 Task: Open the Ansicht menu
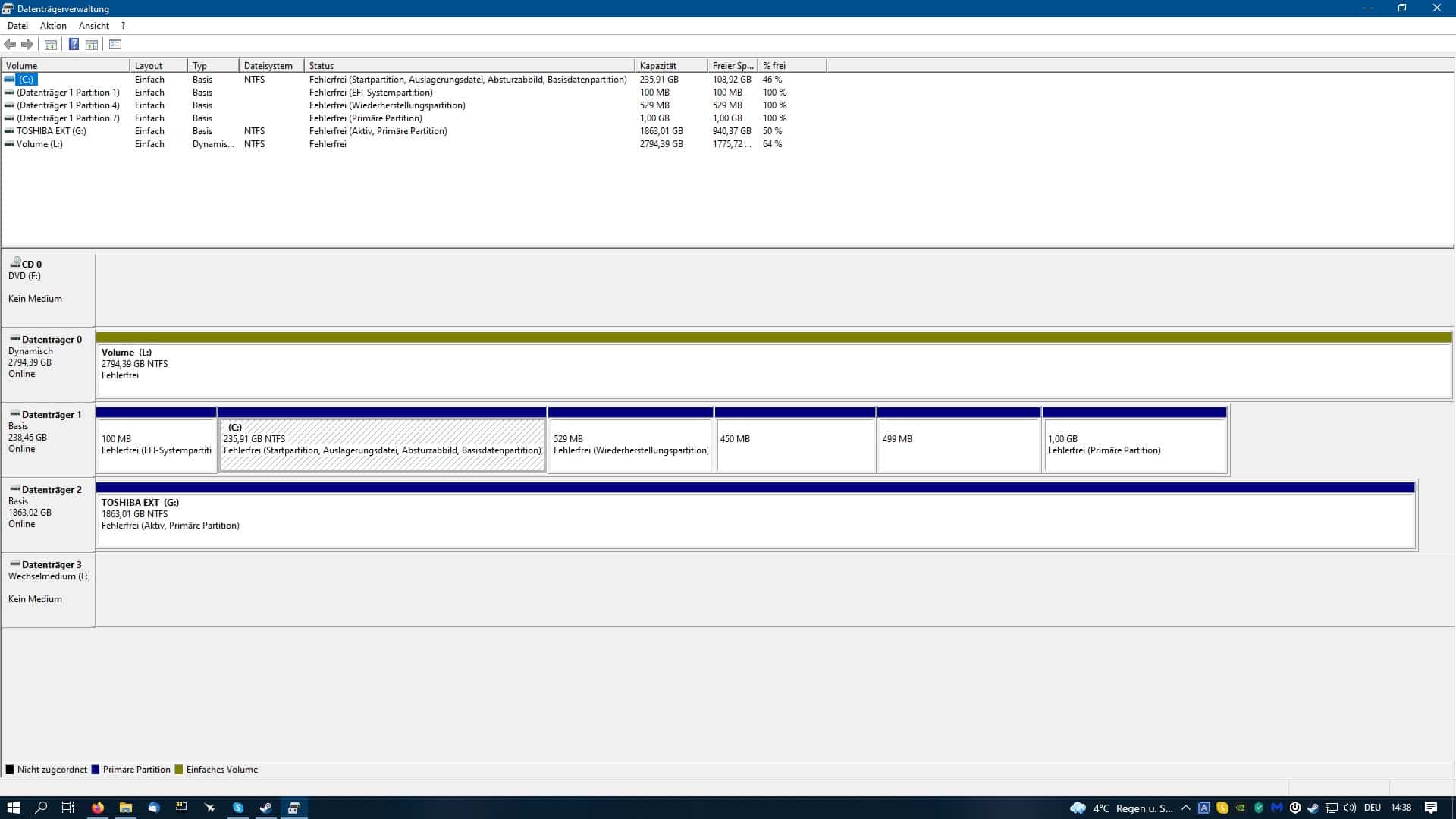(x=94, y=26)
